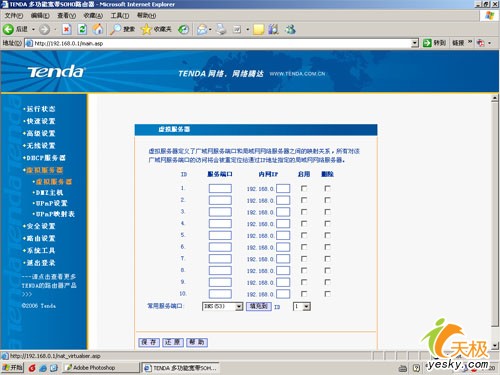The width and height of the screenshot is (500, 375).
Task: Click the page icon in address bar
Action: point(29,43)
